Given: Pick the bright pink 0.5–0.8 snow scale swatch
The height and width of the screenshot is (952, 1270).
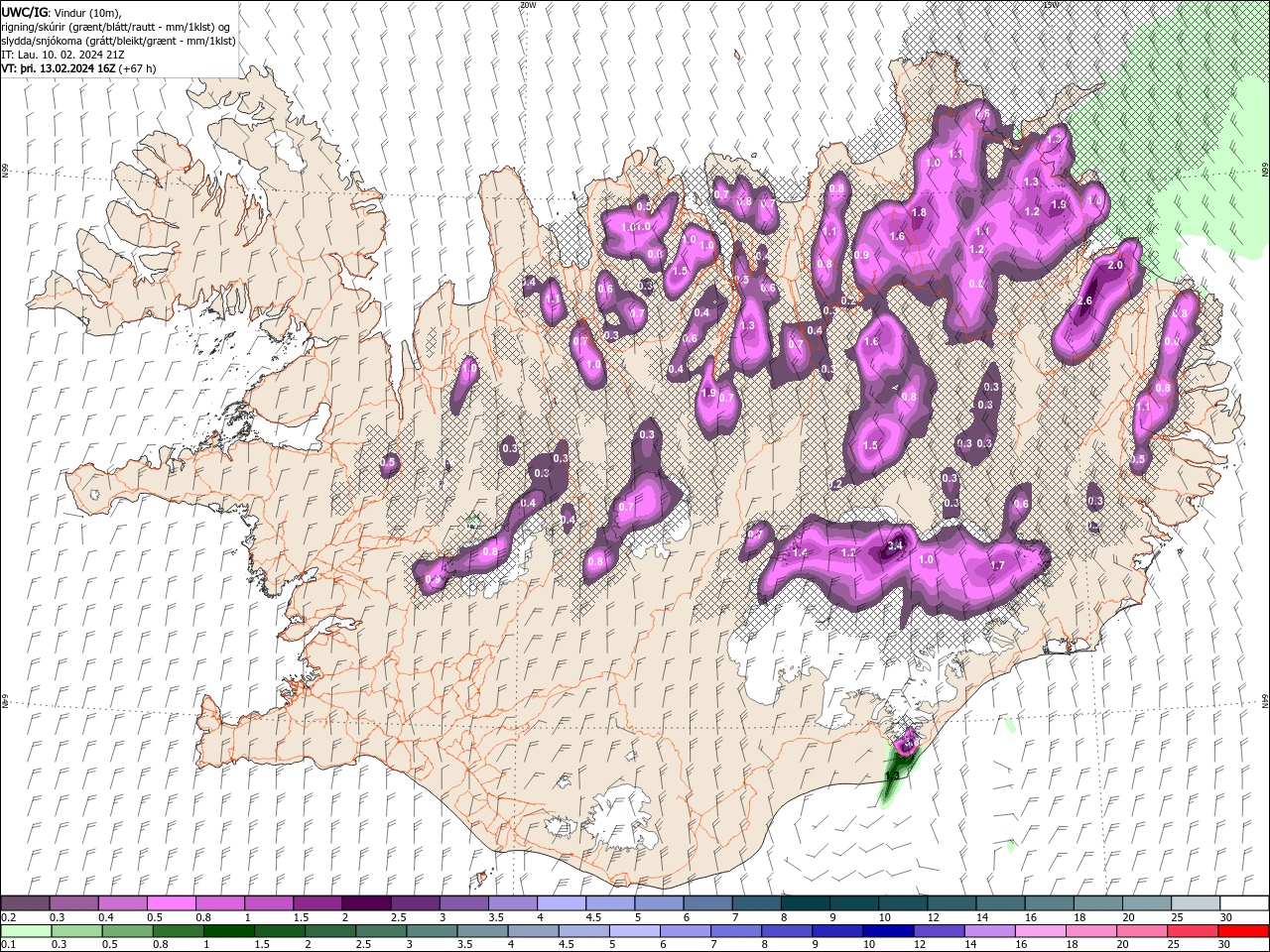Looking at the screenshot, I should (171, 903).
